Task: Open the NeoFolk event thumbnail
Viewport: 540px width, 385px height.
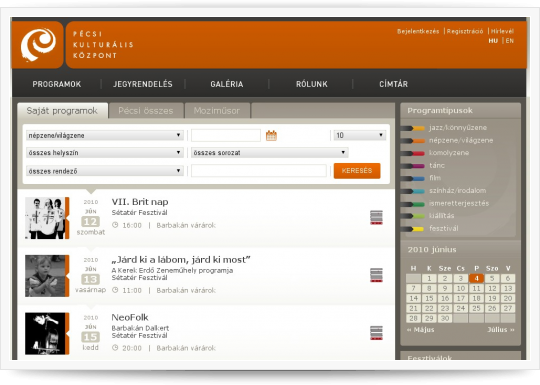Action: click(45, 334)
